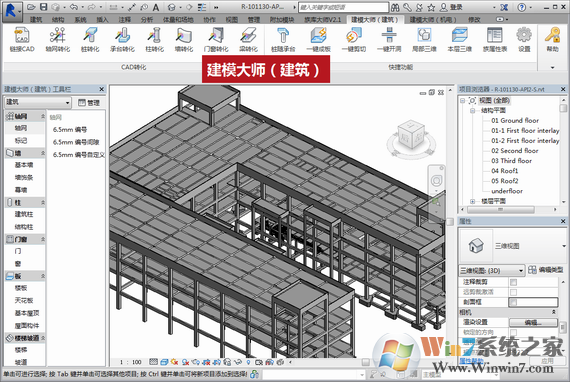This screenshot has height=382, width=570.
Task: Open the 建筑 ribbon tab
Action: coord(36,20)
